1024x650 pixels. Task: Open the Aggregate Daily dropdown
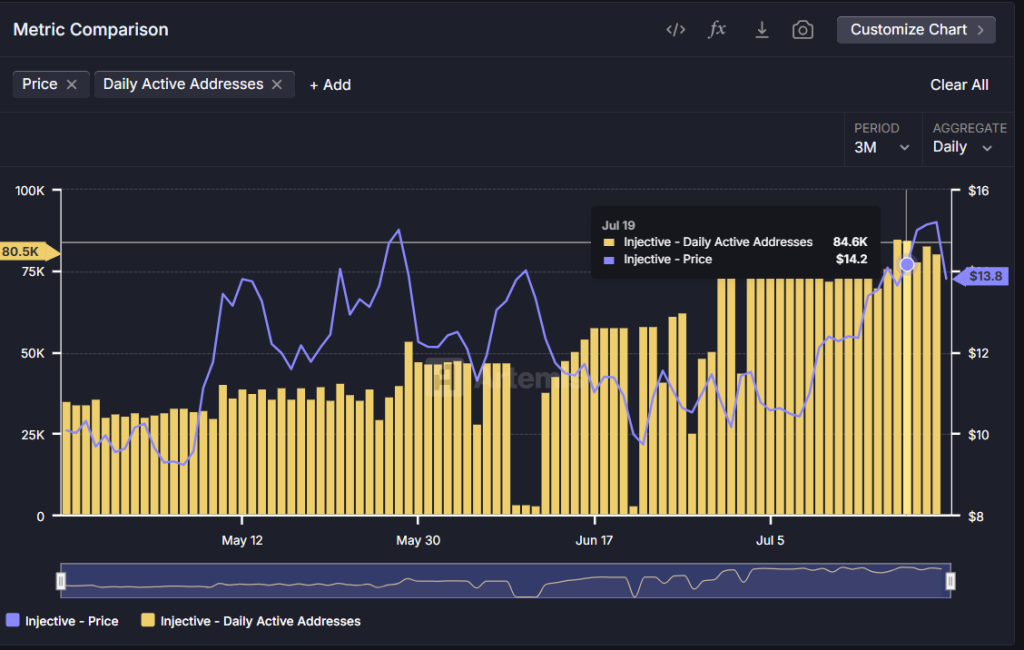pyautogui.click(x=962, y=147)
